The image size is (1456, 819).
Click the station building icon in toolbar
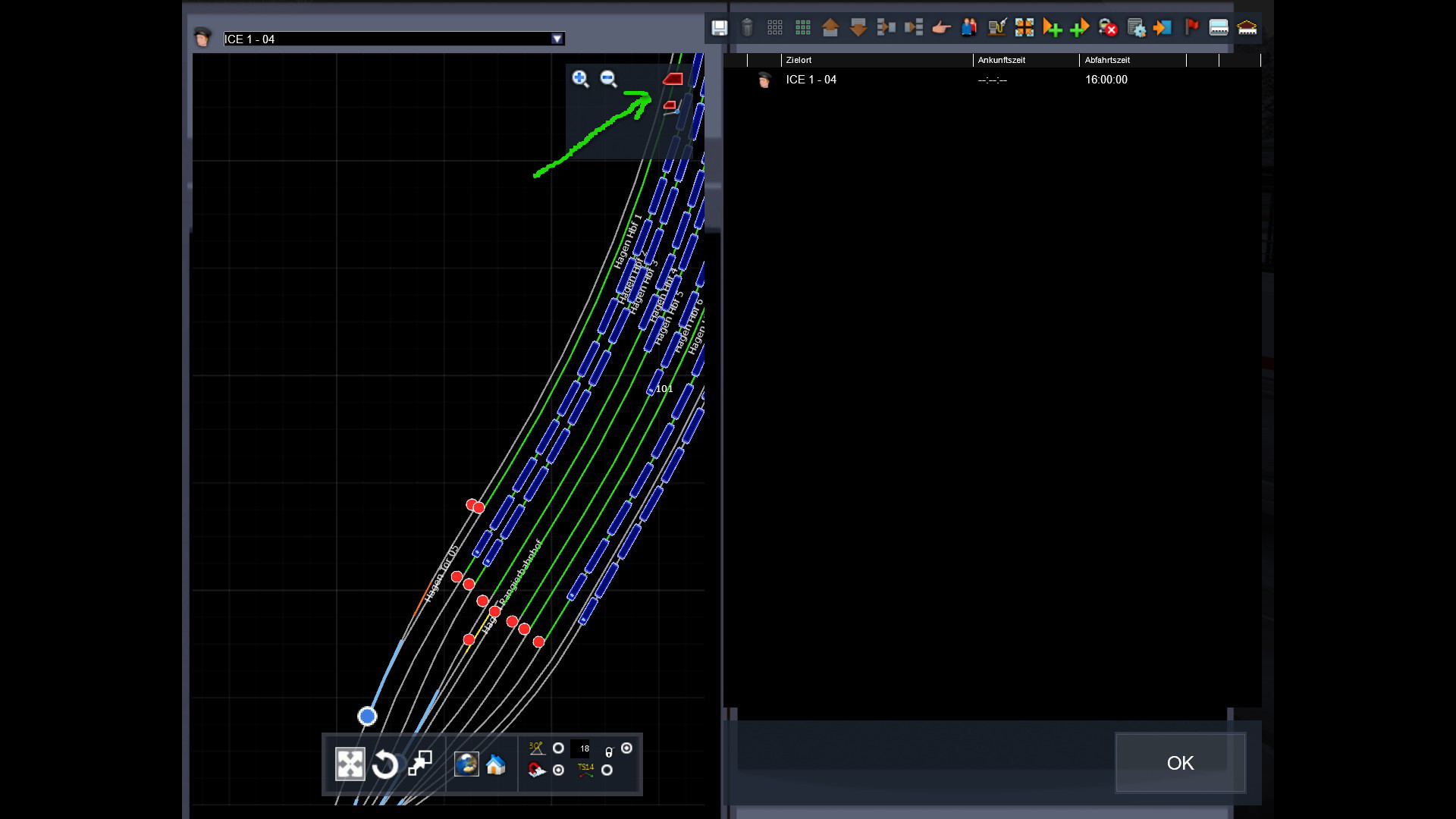coord(1247,28)
